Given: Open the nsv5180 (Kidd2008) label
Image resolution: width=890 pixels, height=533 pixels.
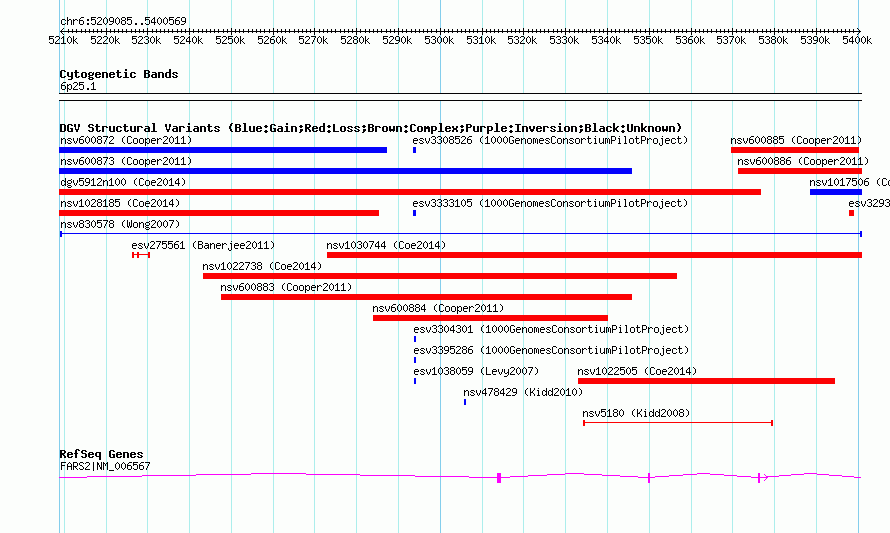Looking at the screenshot, I should [x=636, y=413].
